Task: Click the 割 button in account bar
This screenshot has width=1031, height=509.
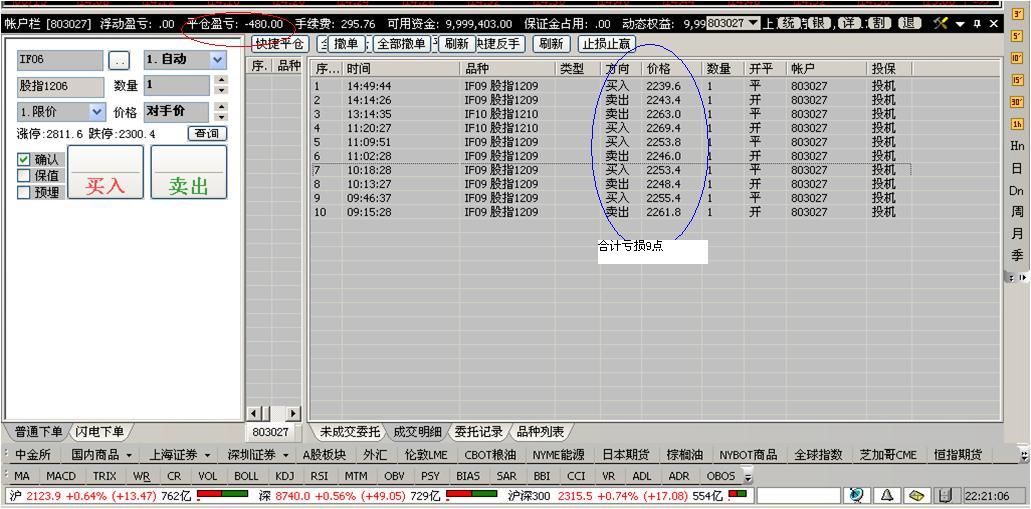Action: [x=879, y=24]
